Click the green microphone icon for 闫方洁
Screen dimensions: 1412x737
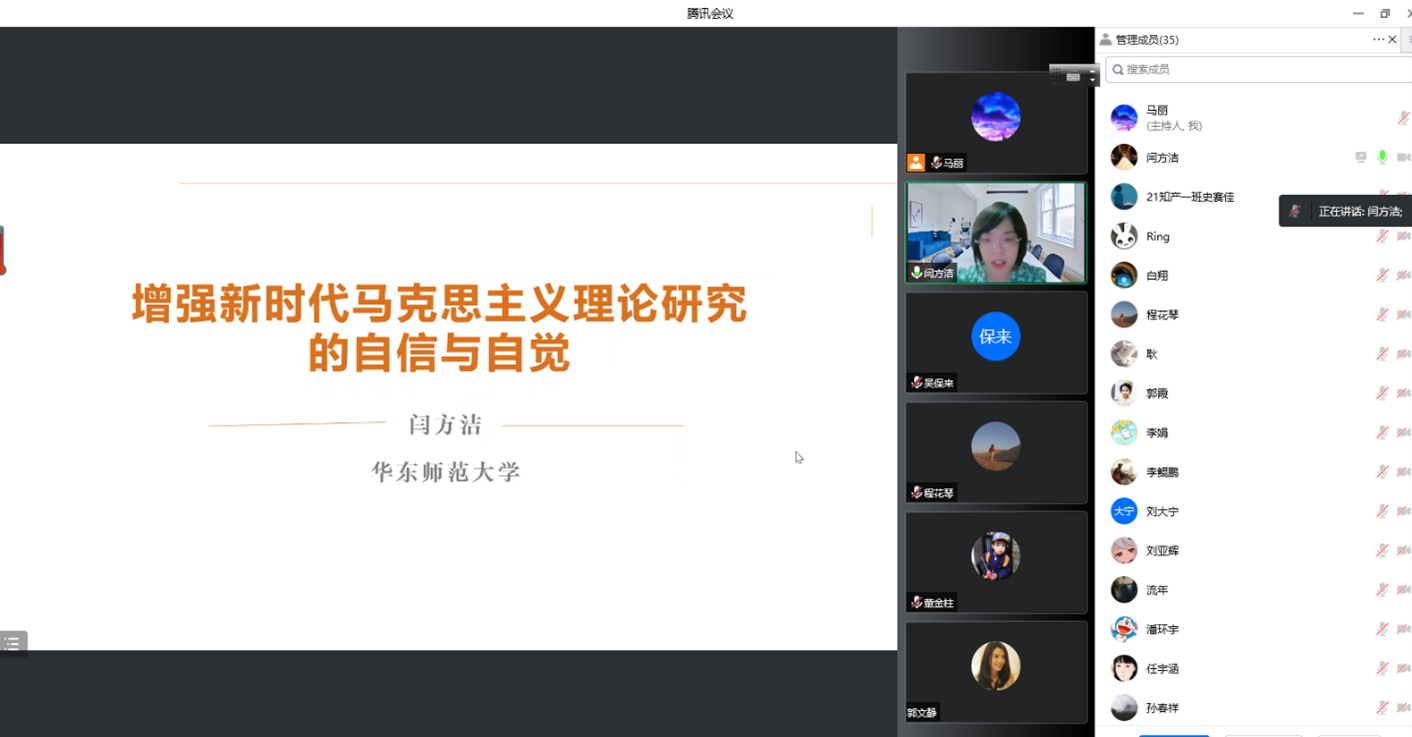1382,157
